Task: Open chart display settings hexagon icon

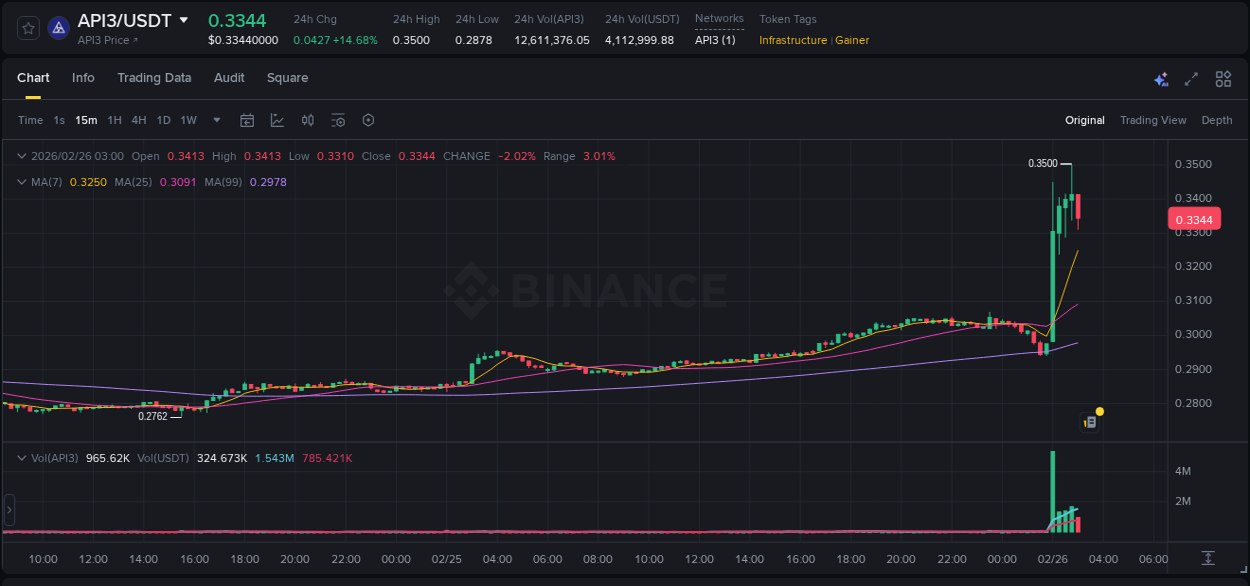Action: (x=368, y=120)
